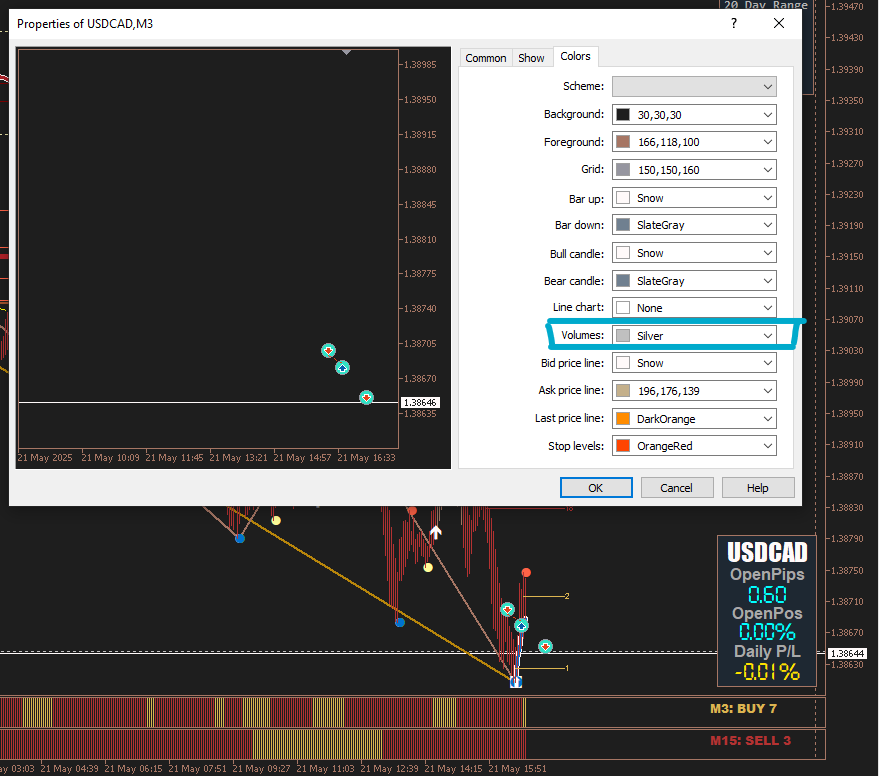
Task: Click the Foreground brown color swatch
Action: (623, 142)
